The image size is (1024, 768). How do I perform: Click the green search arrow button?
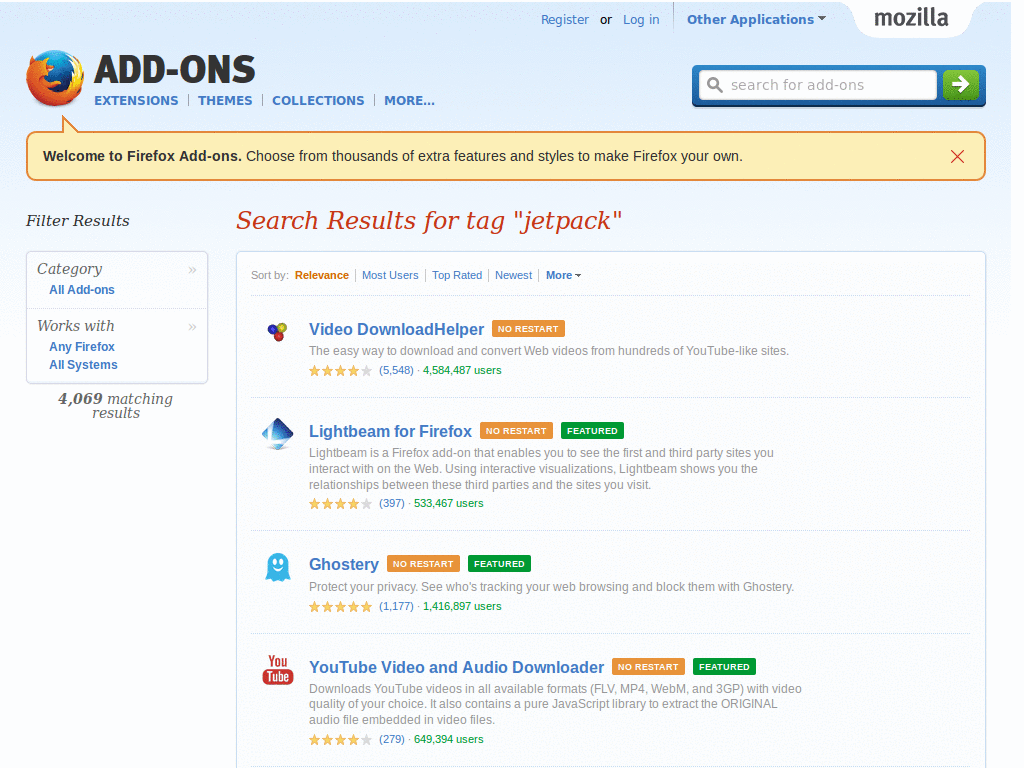tap(960, 85)
